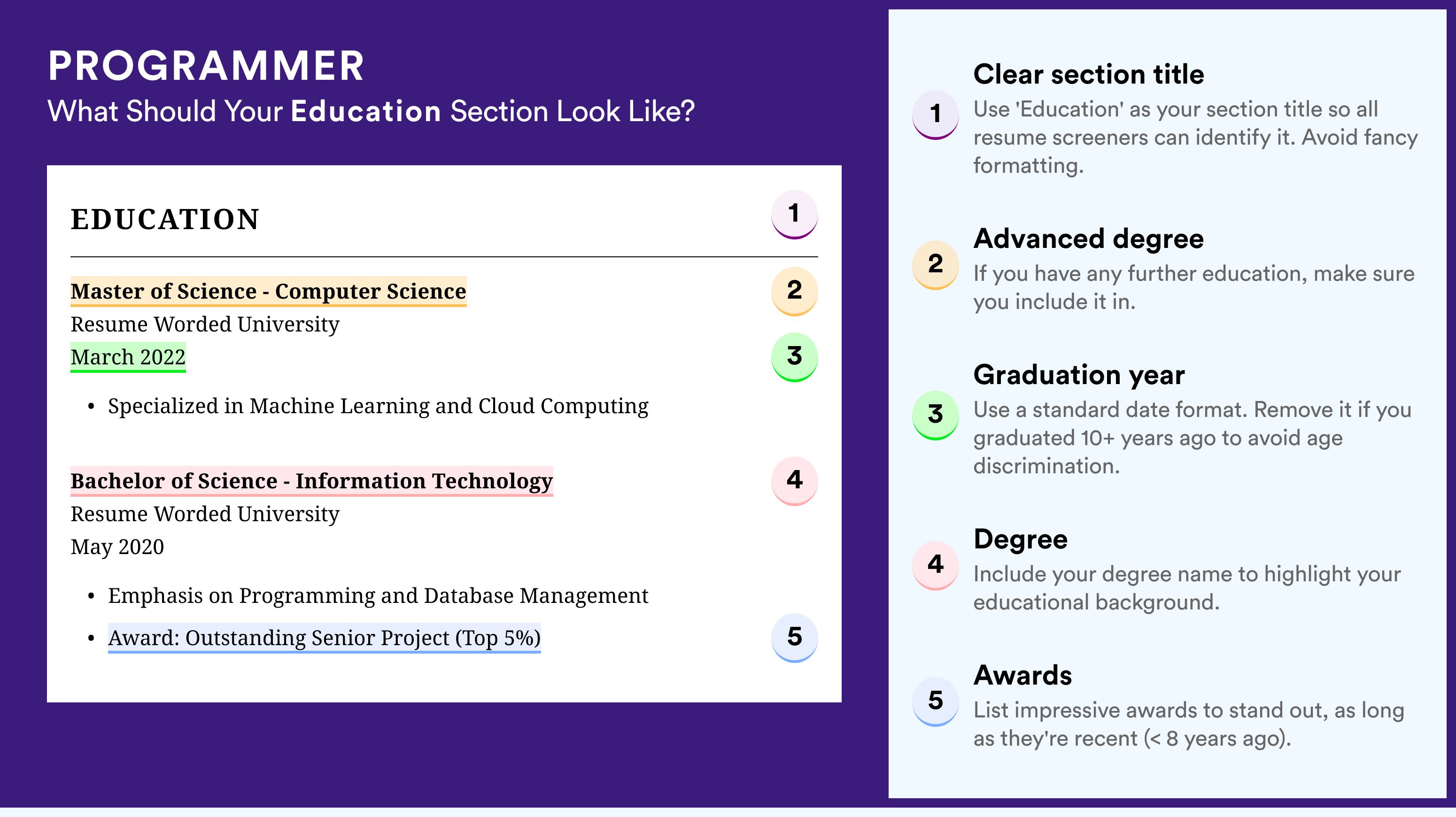Click the pink number 4 badge beside Bachelor of Science

coord(794,481)
